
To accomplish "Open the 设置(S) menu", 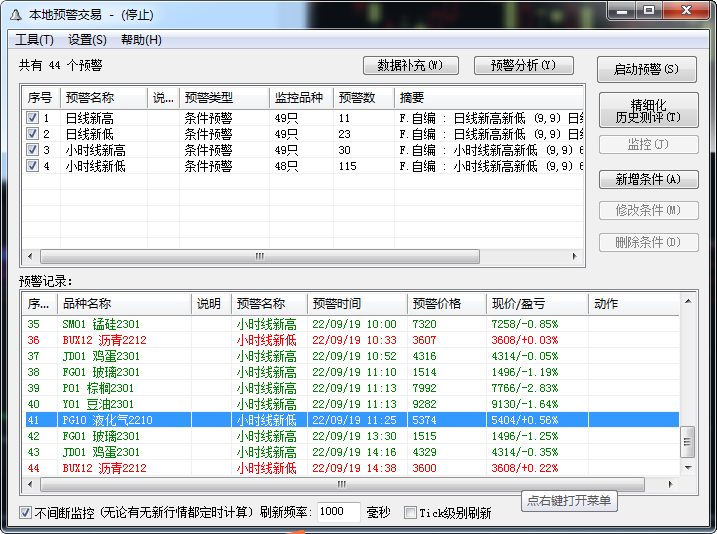I will point(87,40).
